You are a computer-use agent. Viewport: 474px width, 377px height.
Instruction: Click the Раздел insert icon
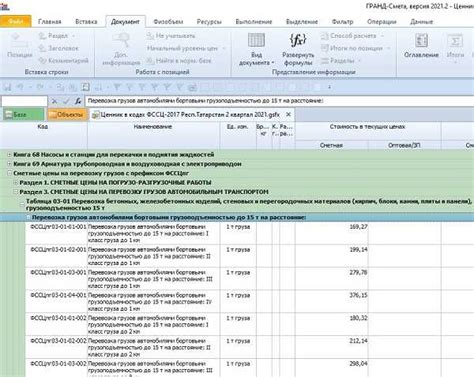point(42,36)
